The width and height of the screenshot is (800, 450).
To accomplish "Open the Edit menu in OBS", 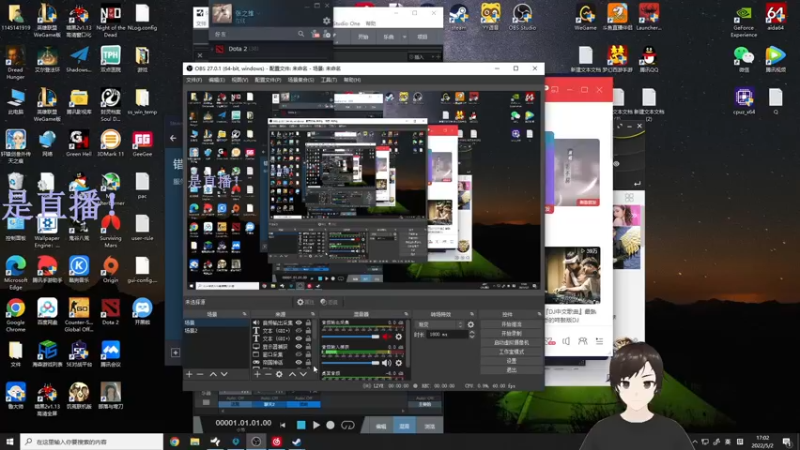I will tap(216, 80).
